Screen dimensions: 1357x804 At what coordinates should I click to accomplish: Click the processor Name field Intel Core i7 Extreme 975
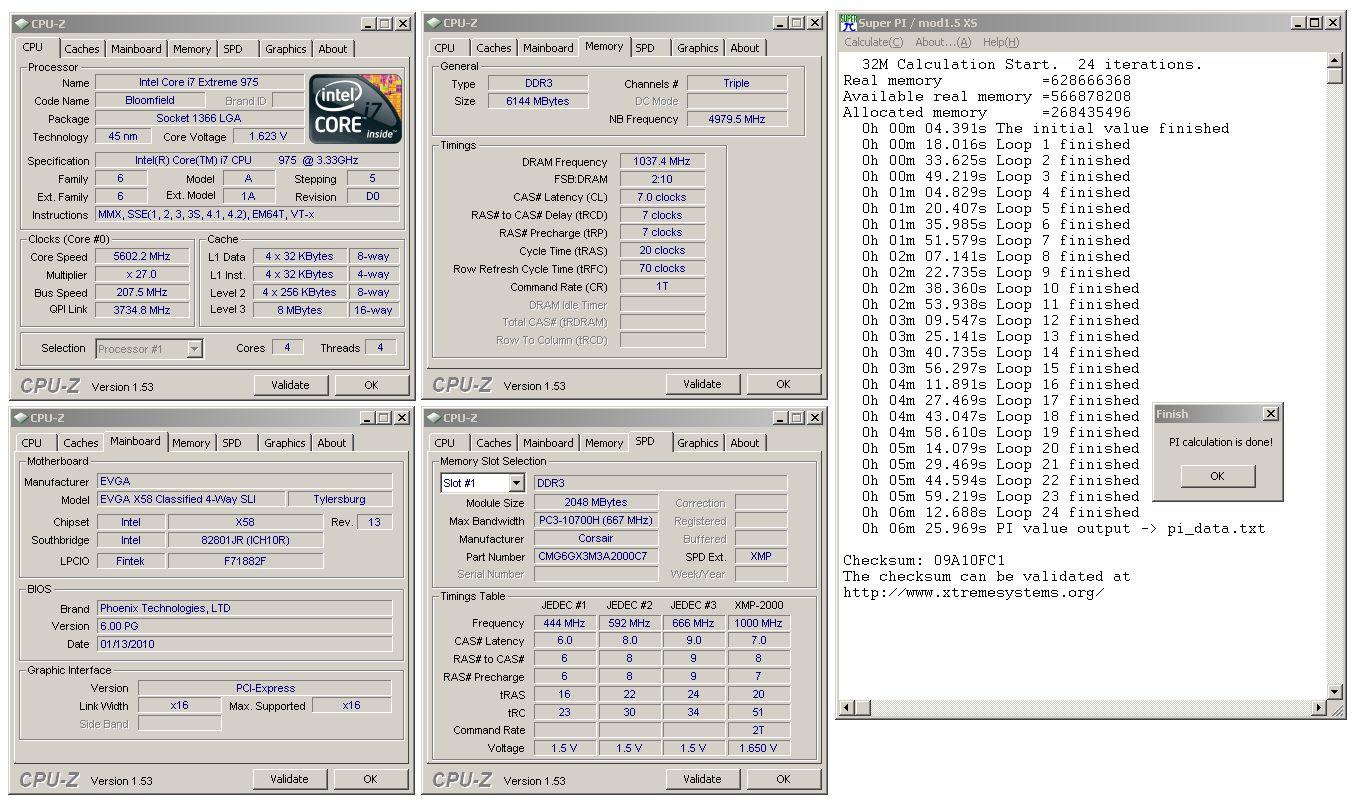(200, 83)
